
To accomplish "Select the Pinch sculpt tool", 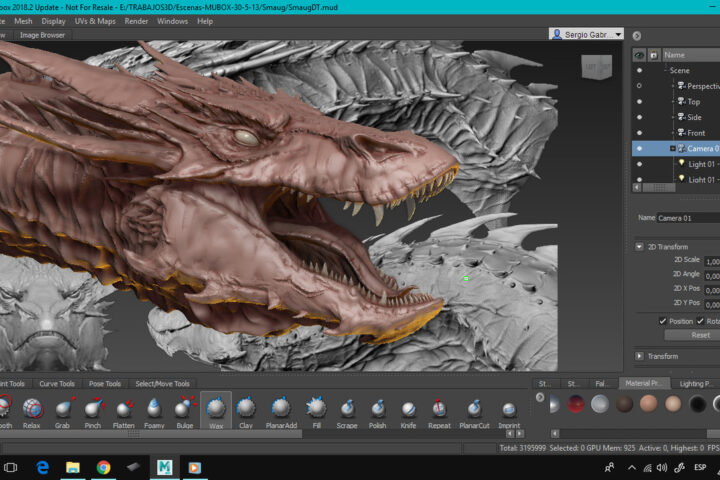I will [93, 412].
